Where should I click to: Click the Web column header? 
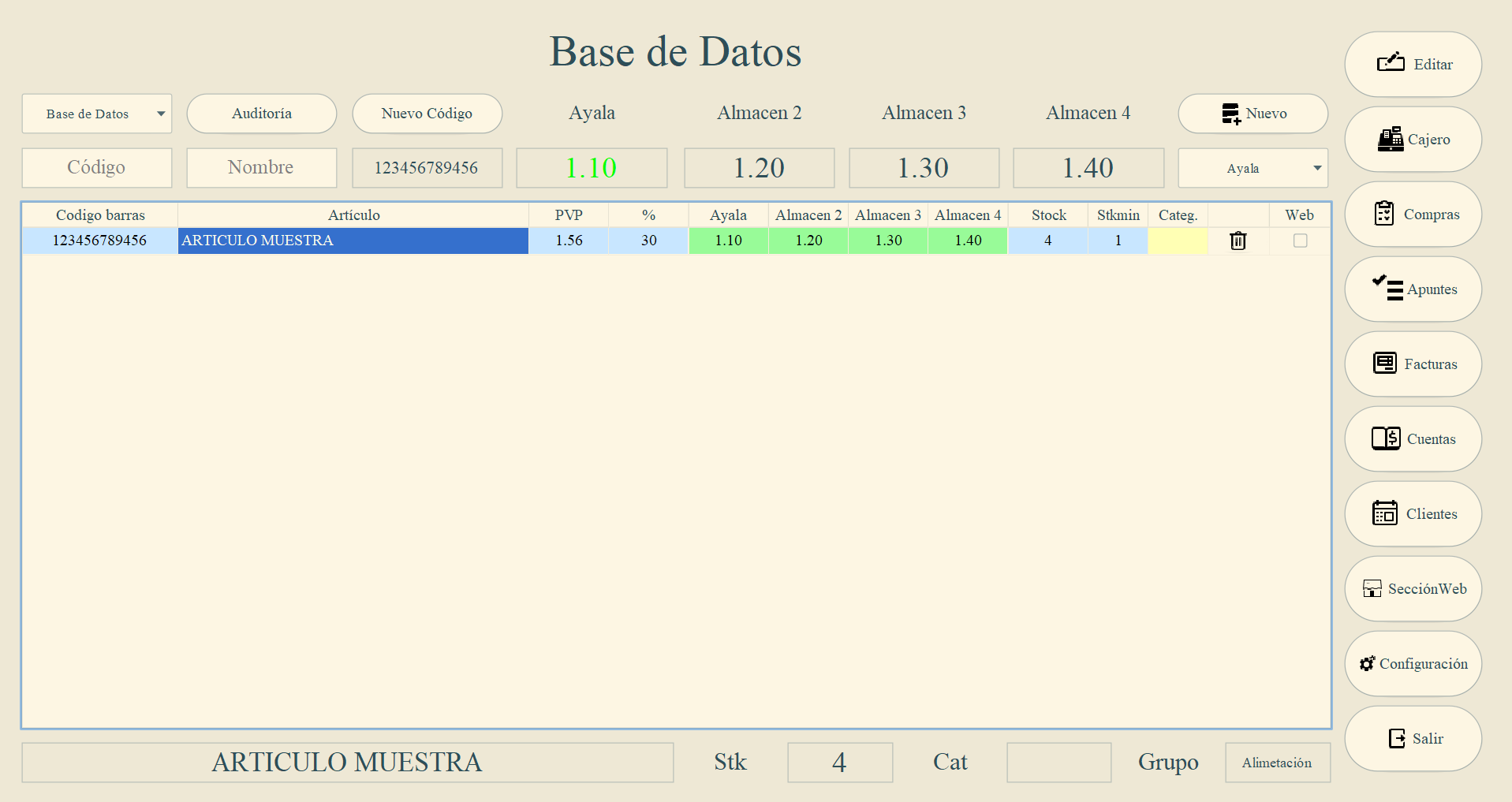1300,215
